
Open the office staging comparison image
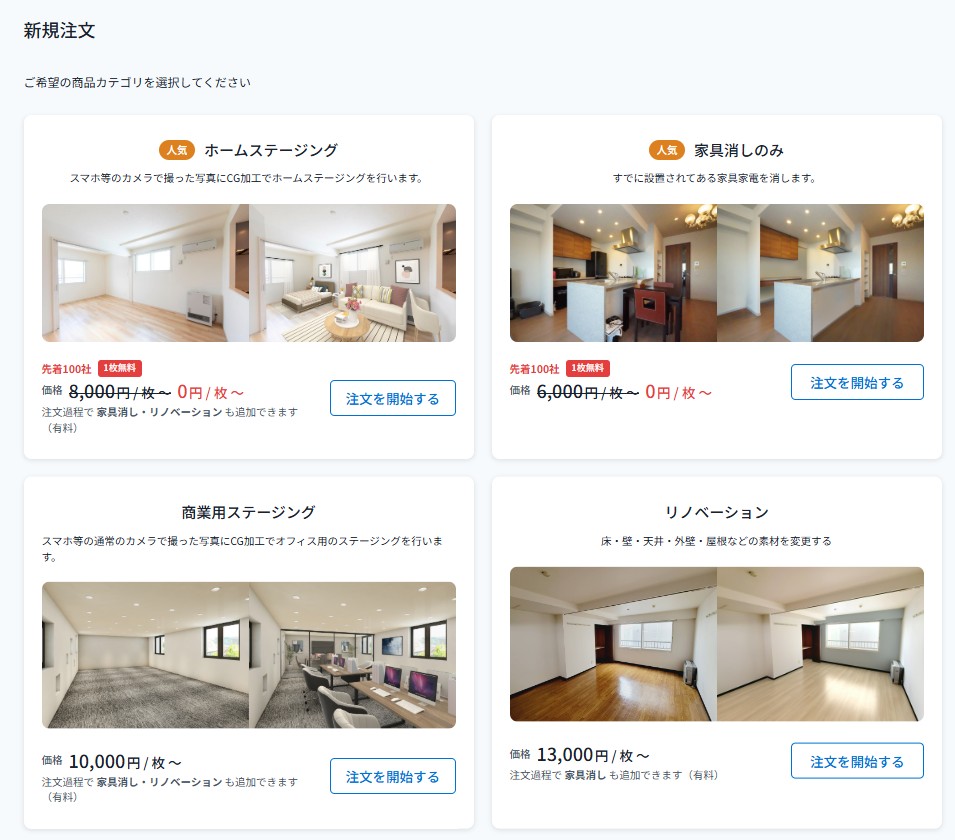click(248, 655)
